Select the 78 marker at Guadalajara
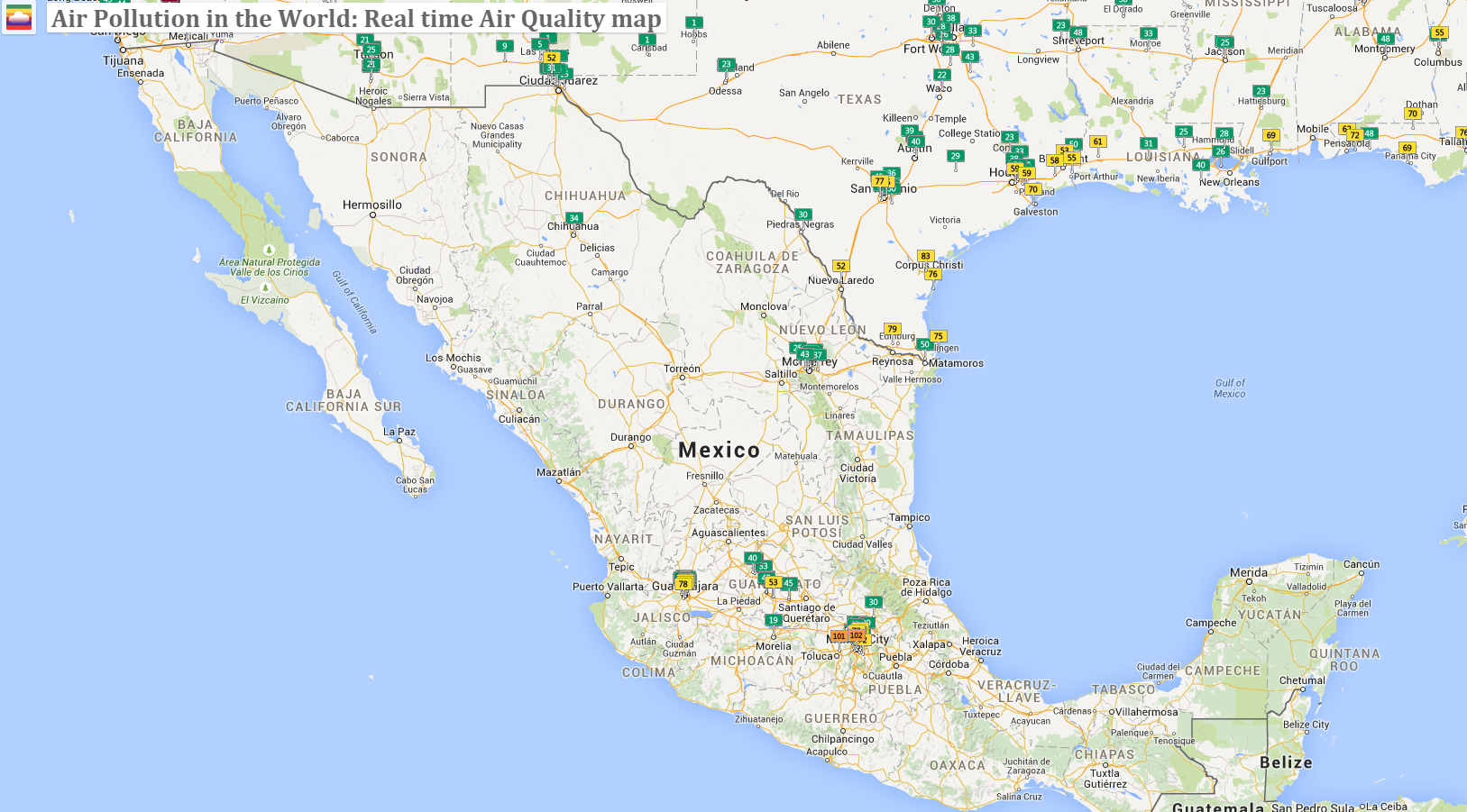The height and width of the screenshot is (812, 1467). [683, 584]
